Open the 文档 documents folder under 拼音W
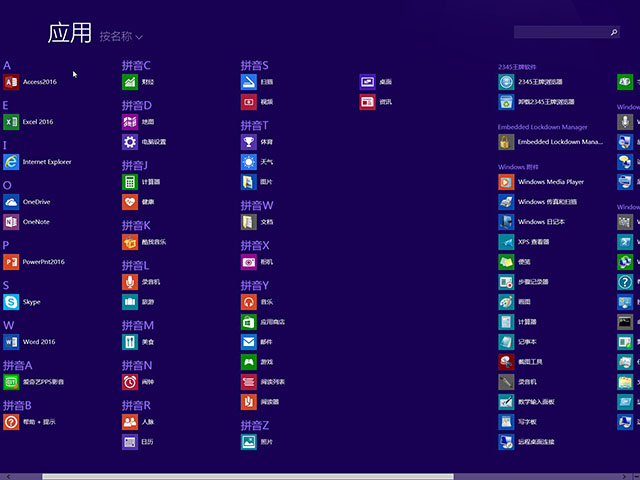This screenshot has height=480, width=640. [257, 222]
